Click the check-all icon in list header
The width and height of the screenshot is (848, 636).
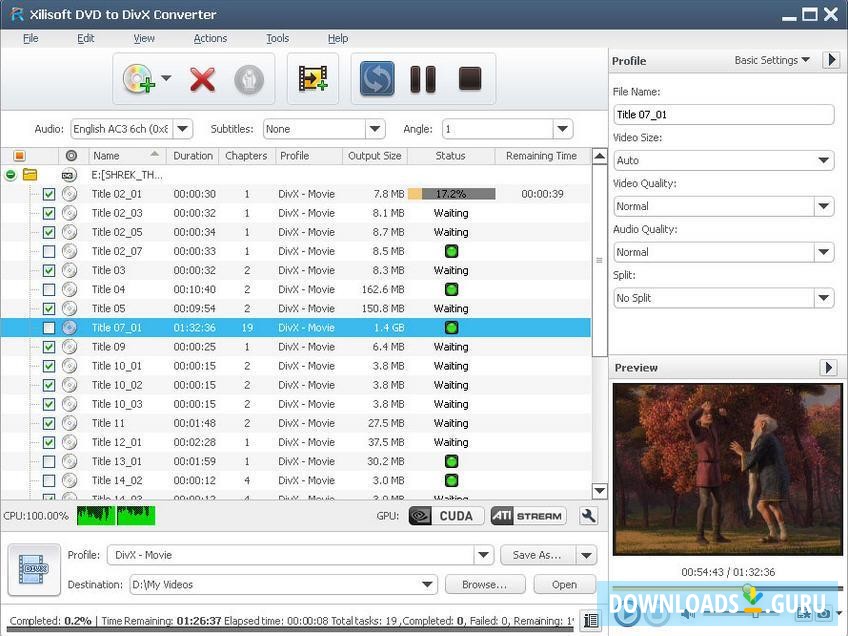[19, 156]
